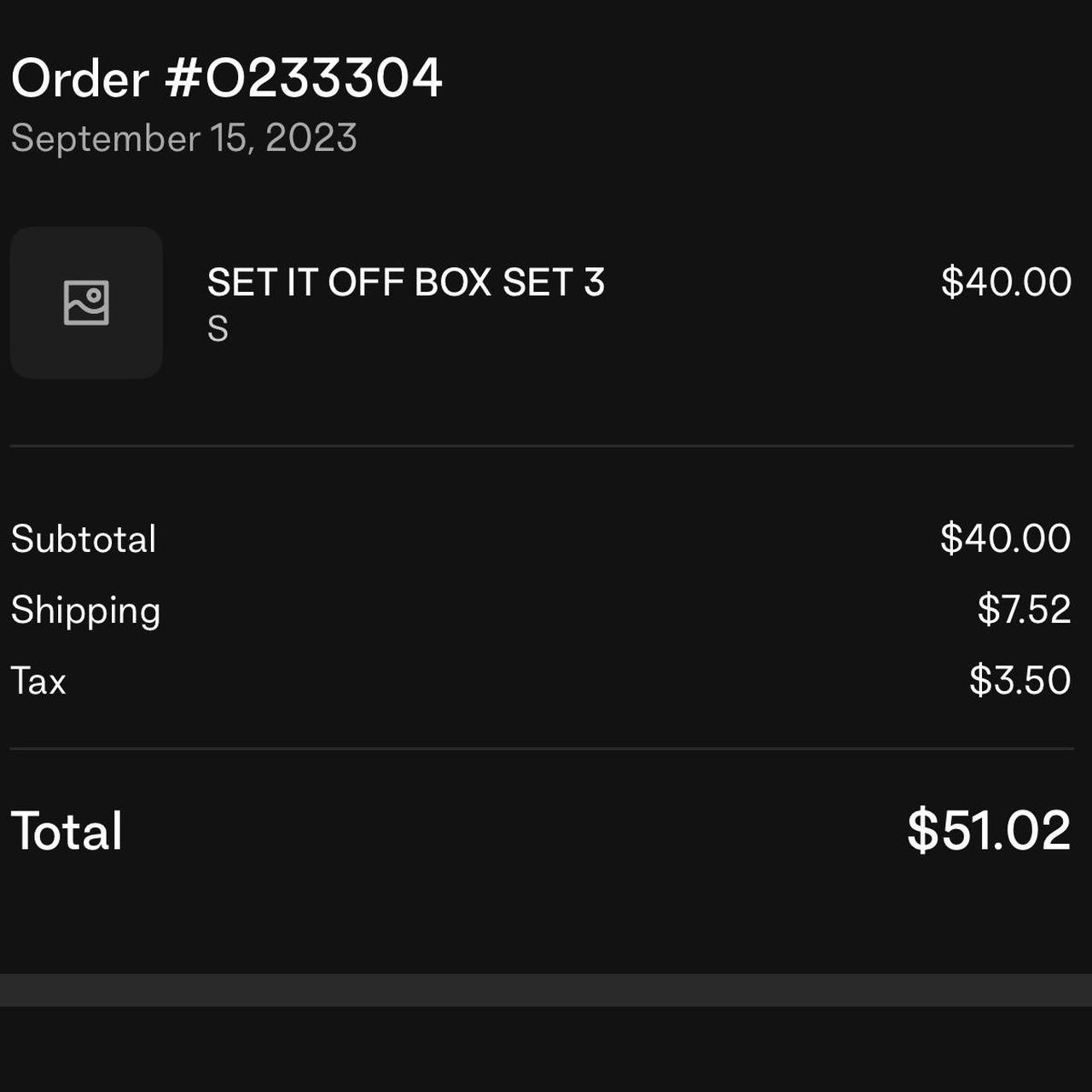The height and width of the screenshot is (1092, 1092).
Task: Click the gray separator bar at the bottom
Action: tap(546, 990)
